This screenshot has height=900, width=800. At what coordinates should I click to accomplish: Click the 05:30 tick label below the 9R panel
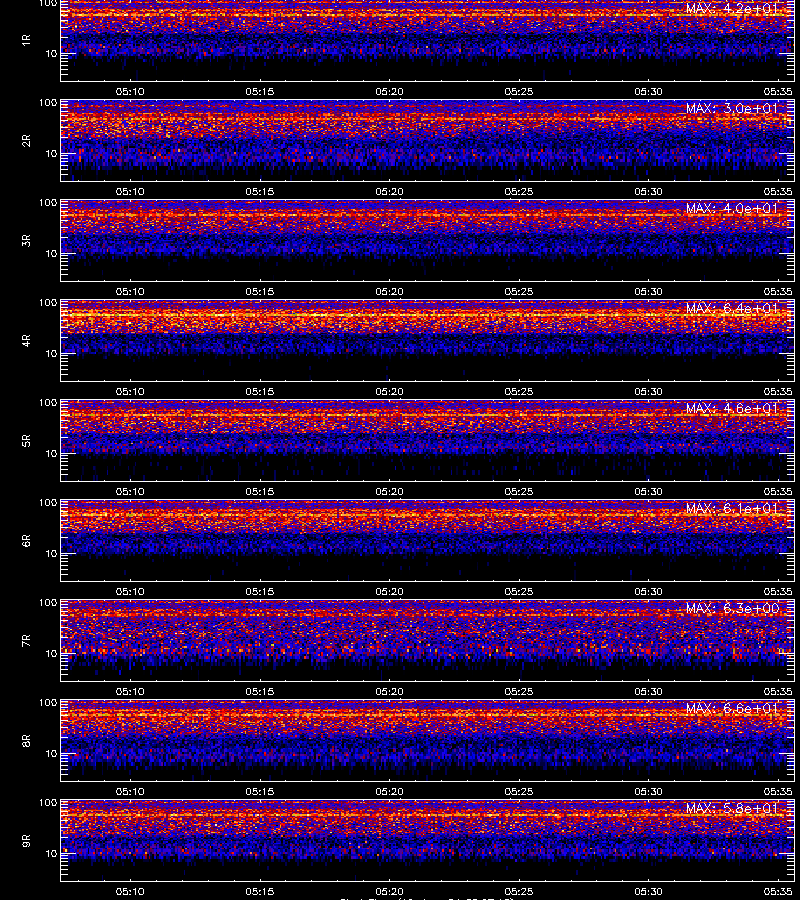[x=648, y=891]
